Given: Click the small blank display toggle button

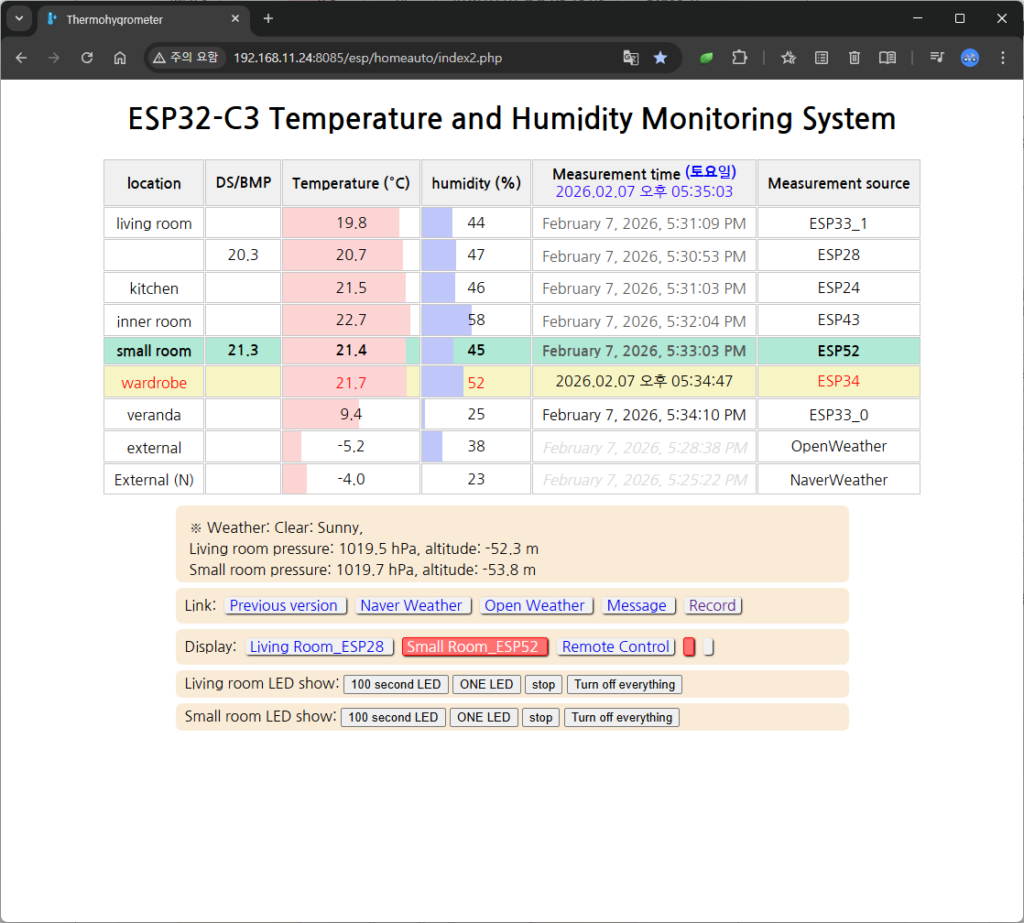Looking at the screenshot, I should point(708,647).
